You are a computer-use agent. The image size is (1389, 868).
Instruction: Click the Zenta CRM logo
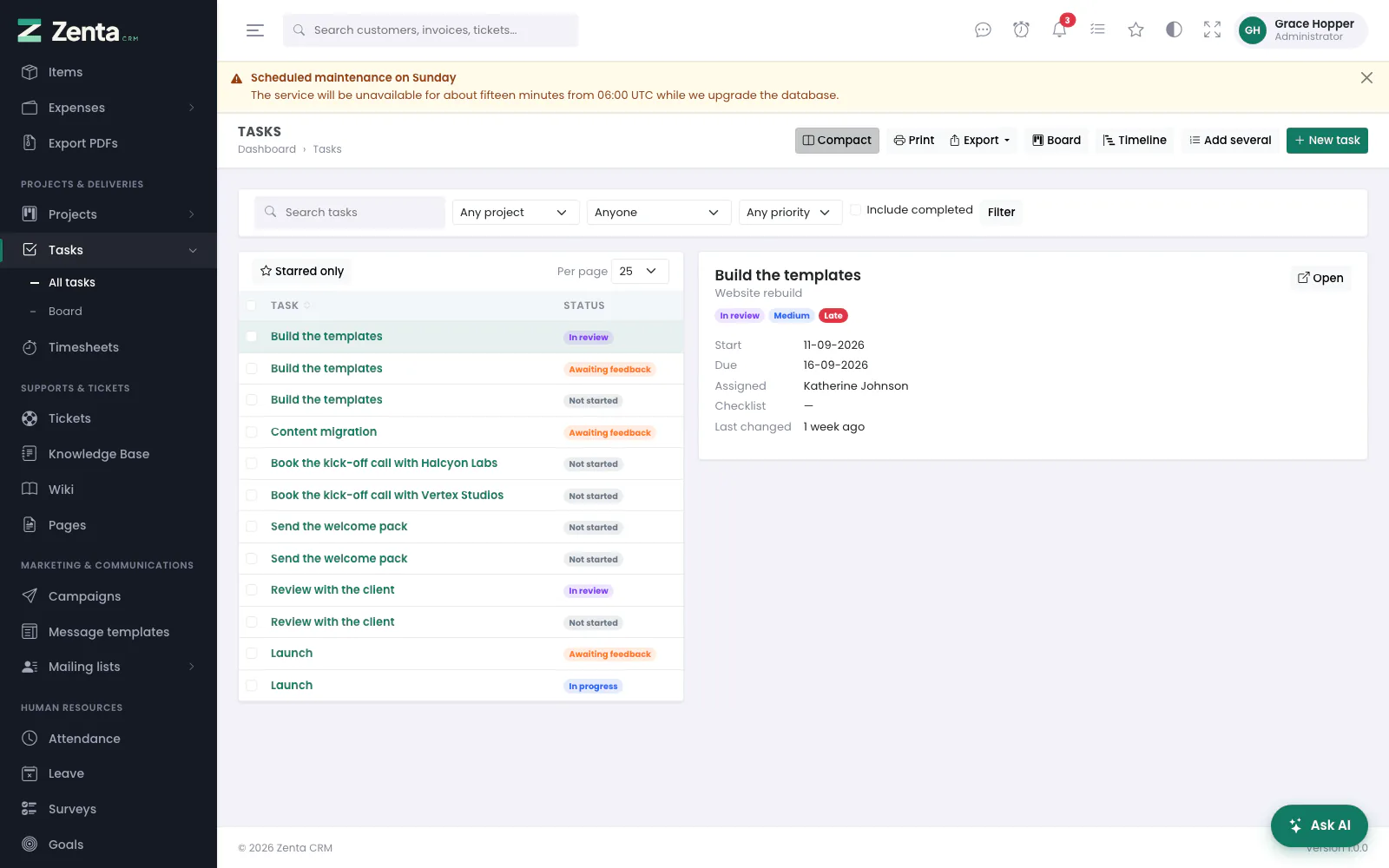click(78, 31)
